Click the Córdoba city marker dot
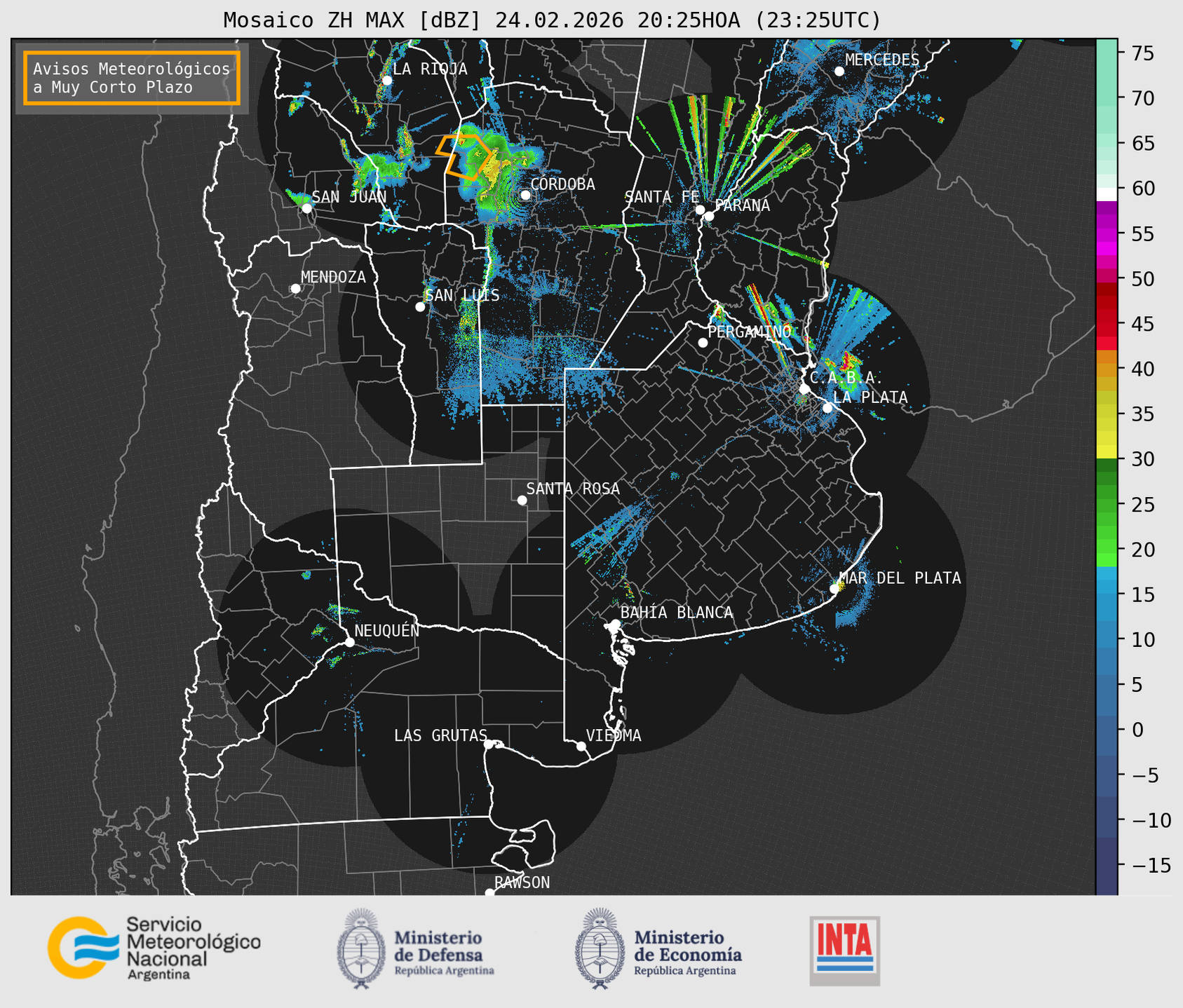This screenshot has height=1008, width=1183. pos(525,195)
